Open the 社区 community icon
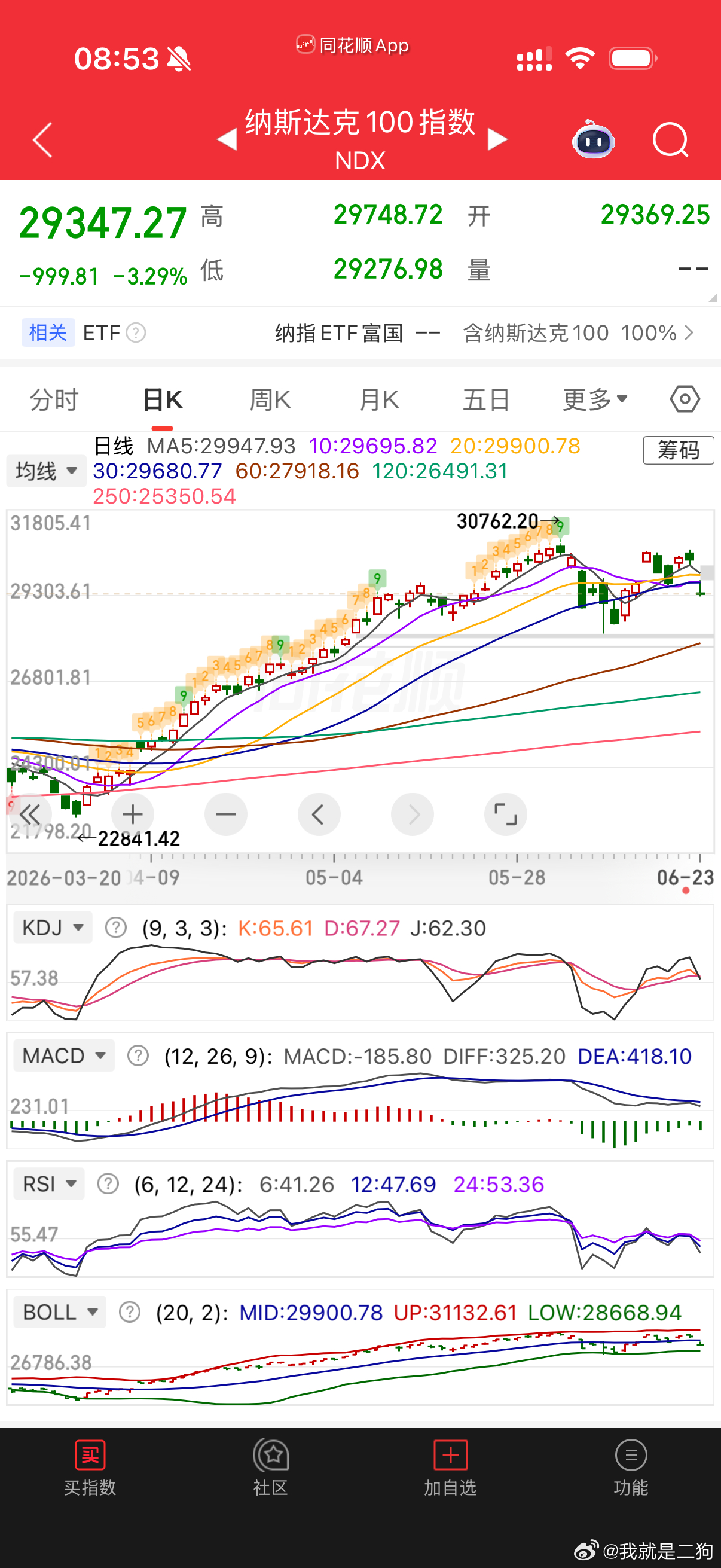 point(271,1456)
